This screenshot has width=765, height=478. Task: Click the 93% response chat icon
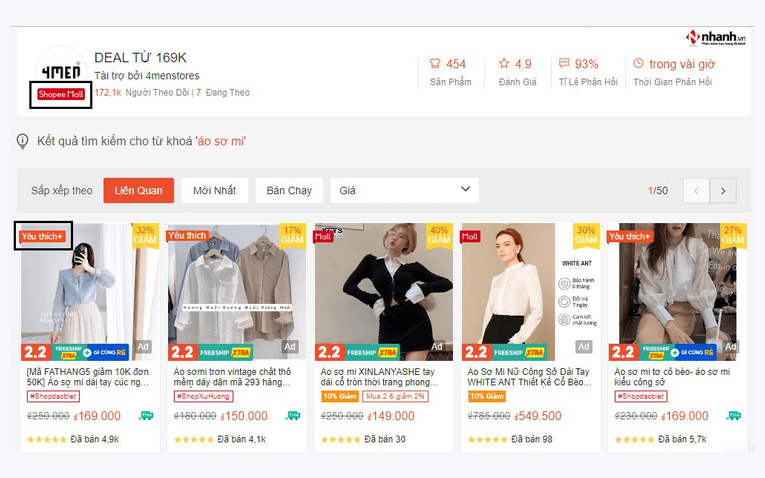coord(564,63)
